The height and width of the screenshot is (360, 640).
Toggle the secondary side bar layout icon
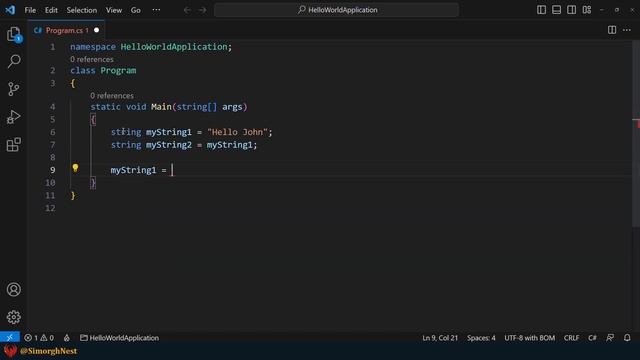pyautogui.click(x=571, y=10)
